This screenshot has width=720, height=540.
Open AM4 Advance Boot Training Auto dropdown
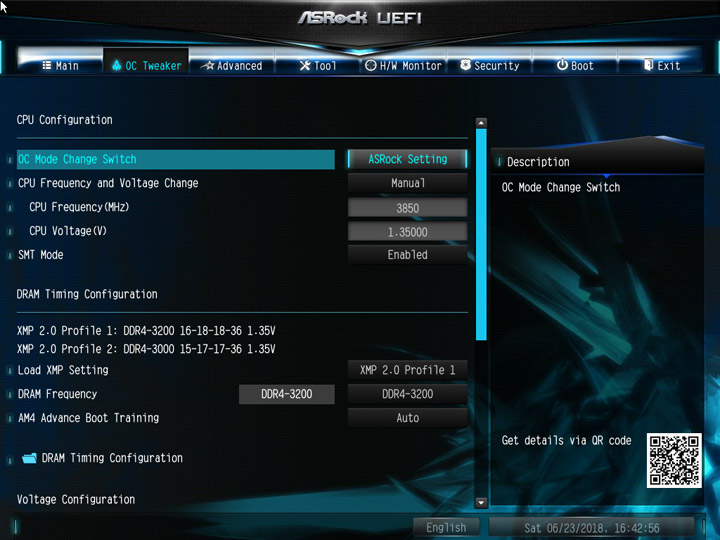(x=407, y=418)
